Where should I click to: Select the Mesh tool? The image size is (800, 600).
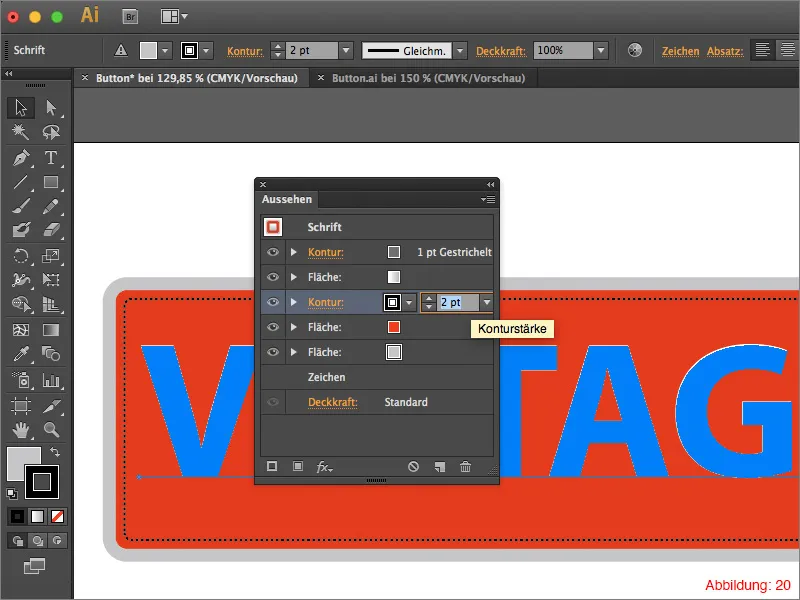click(21, 330)
